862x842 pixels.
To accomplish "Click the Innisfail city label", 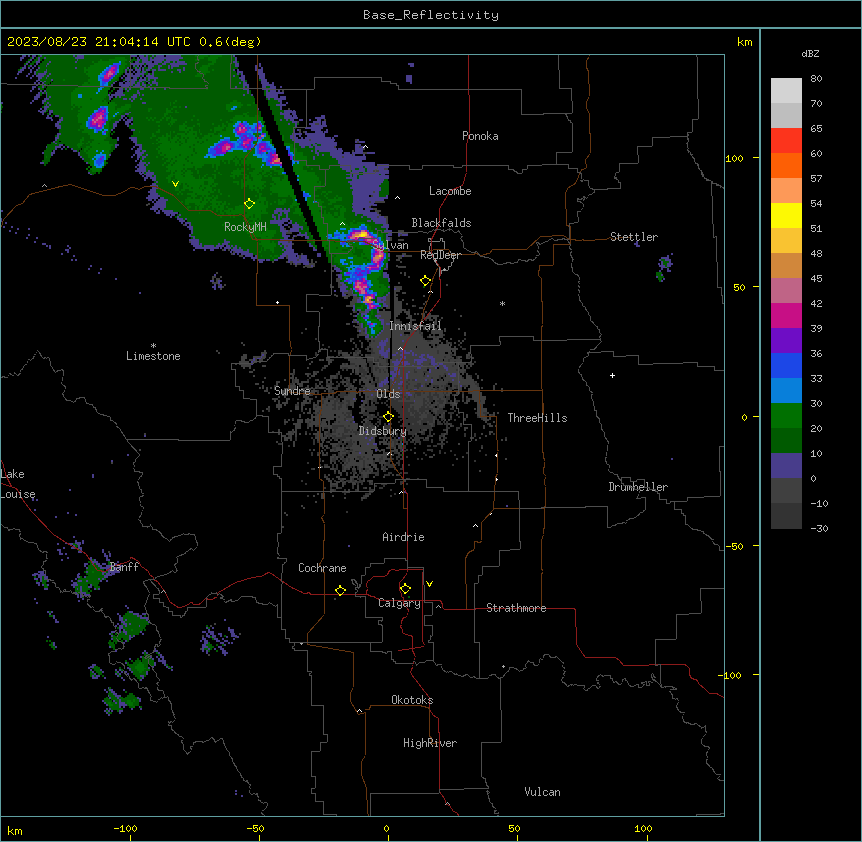I will click(416, 326).
